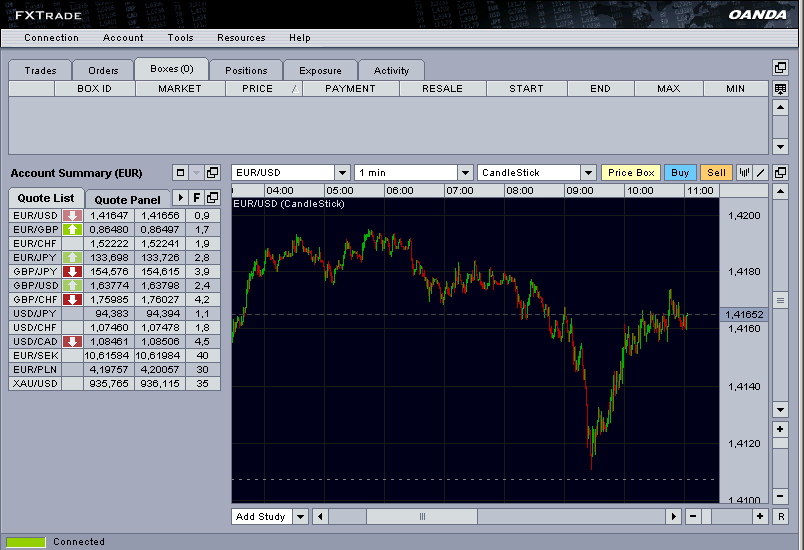Click the horizontal chart scrollbar thumb
Screen dimensions: 804x550
pos(422,516)
